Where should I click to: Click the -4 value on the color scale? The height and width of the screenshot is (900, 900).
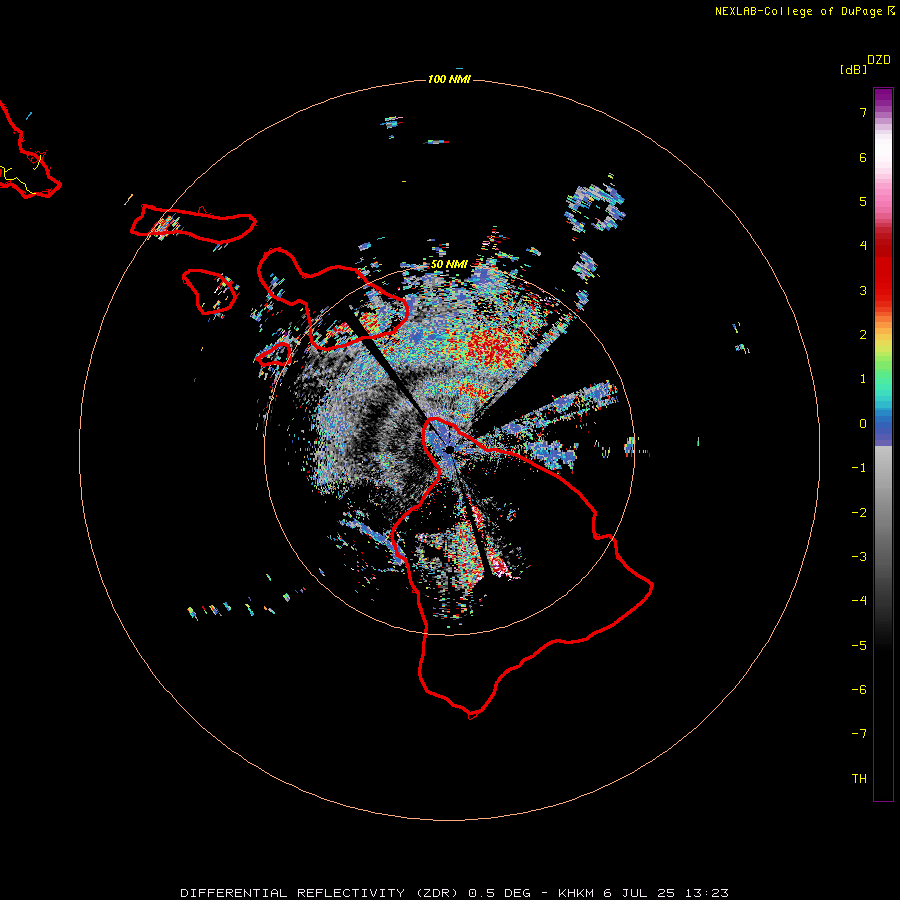(x=859, y=600)
